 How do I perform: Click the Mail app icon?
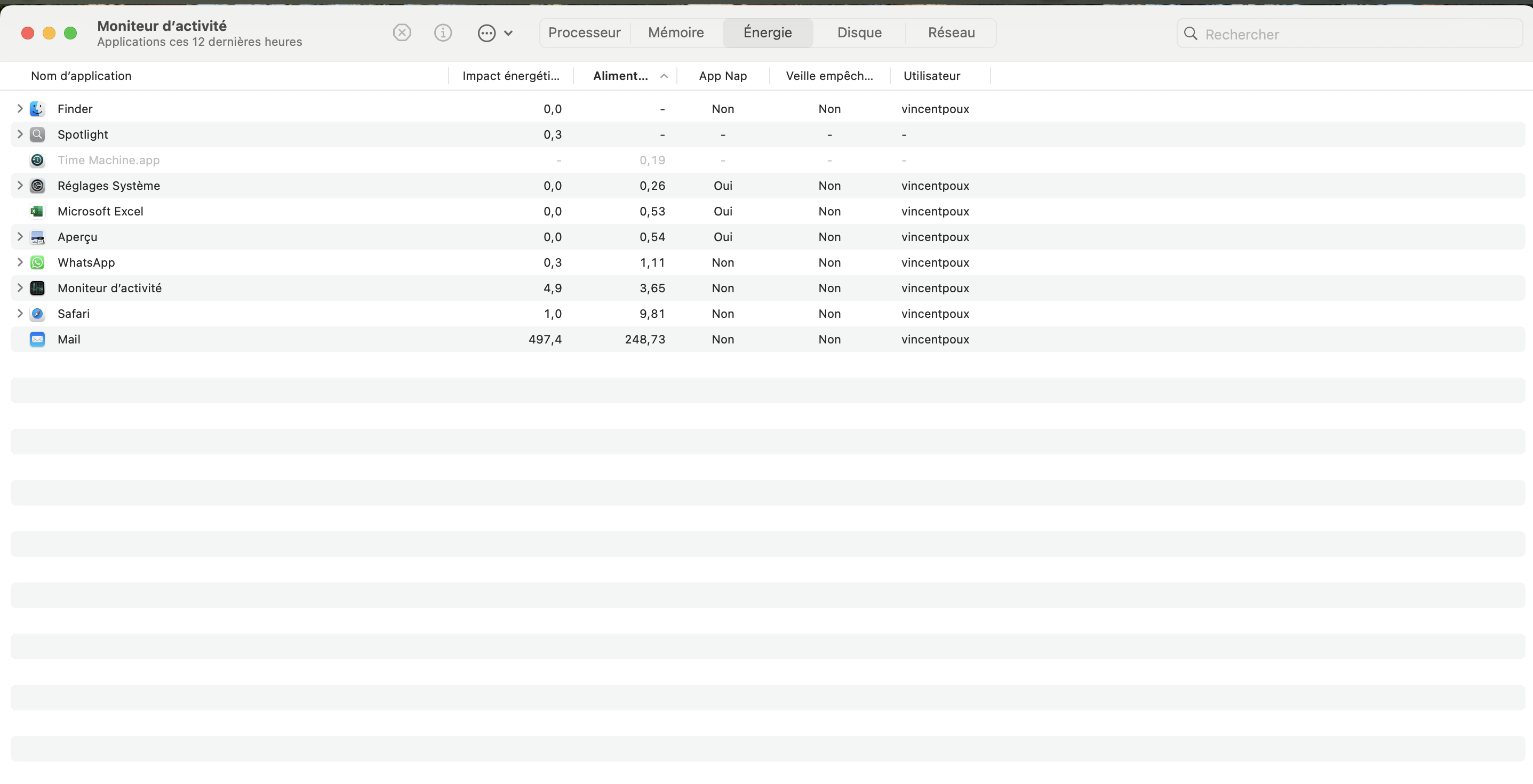[x=37, y=339]
